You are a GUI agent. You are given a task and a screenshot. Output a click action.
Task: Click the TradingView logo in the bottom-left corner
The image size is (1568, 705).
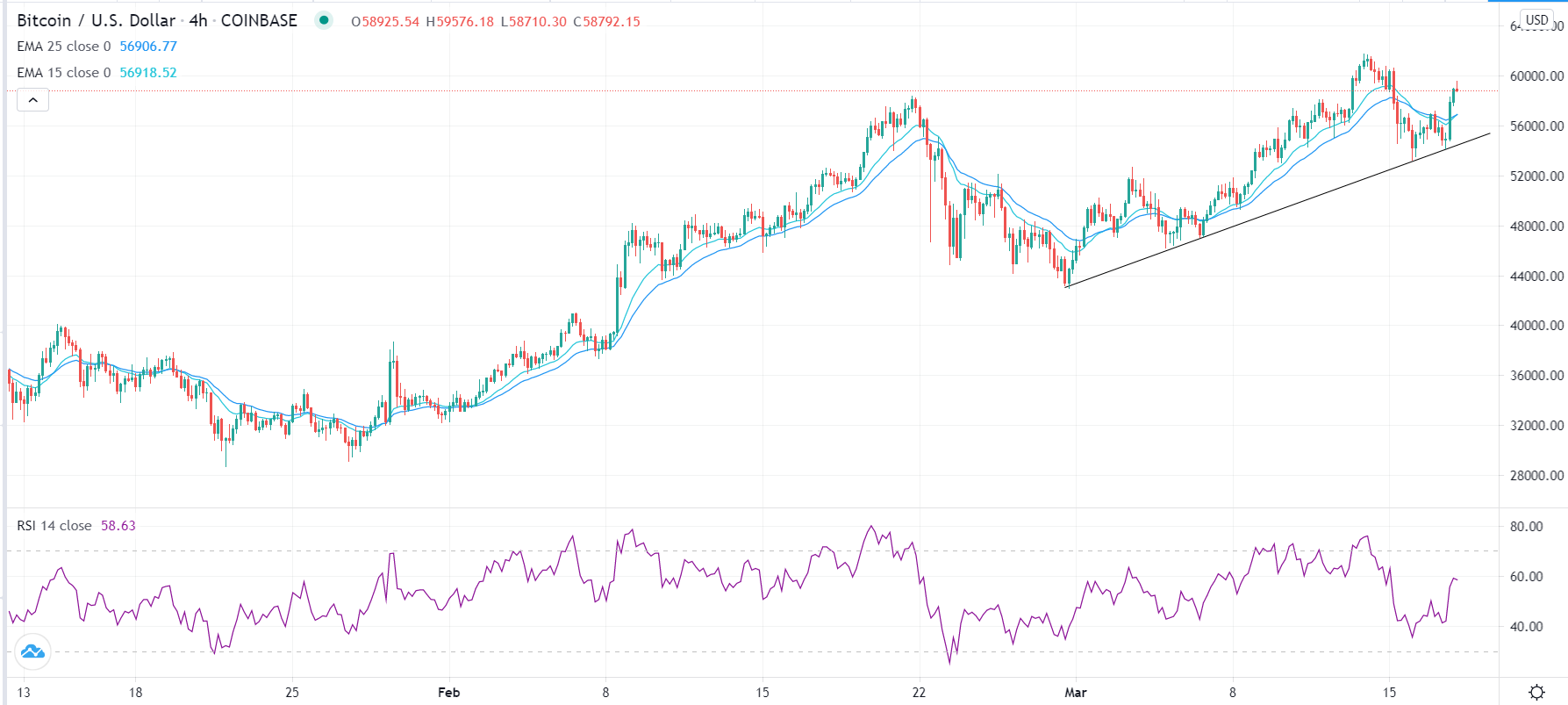(32, 651)
